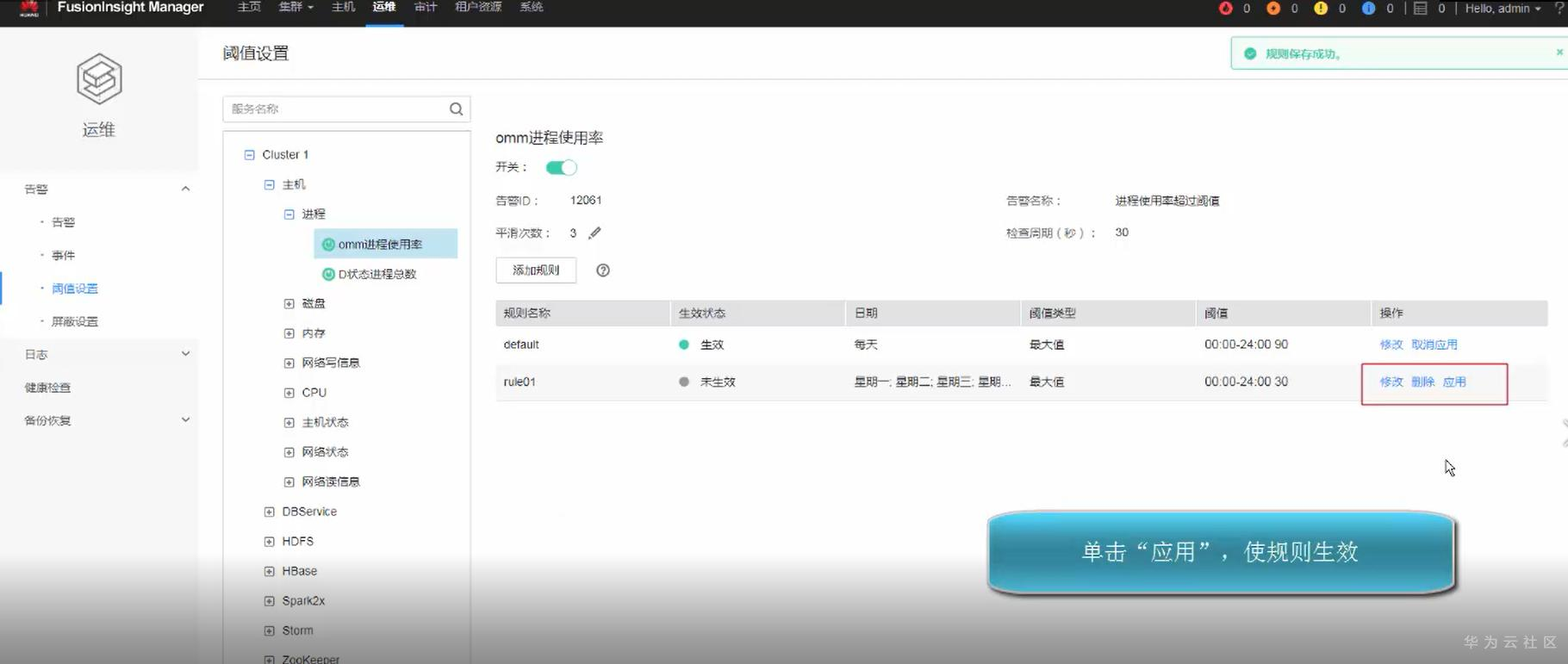Click 修改 for rule01
This screenshot has width=1568, height=664.
click(1391, 382)
